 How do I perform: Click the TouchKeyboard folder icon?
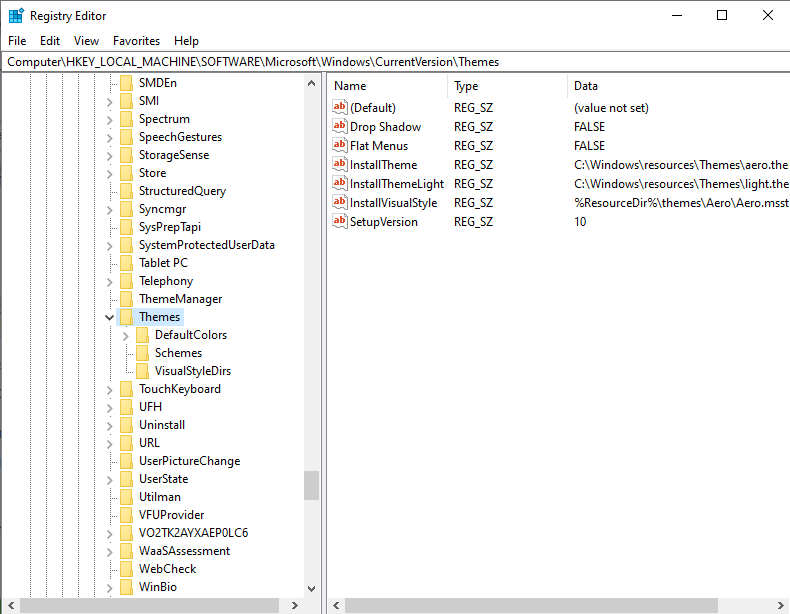tap(126, 389)
